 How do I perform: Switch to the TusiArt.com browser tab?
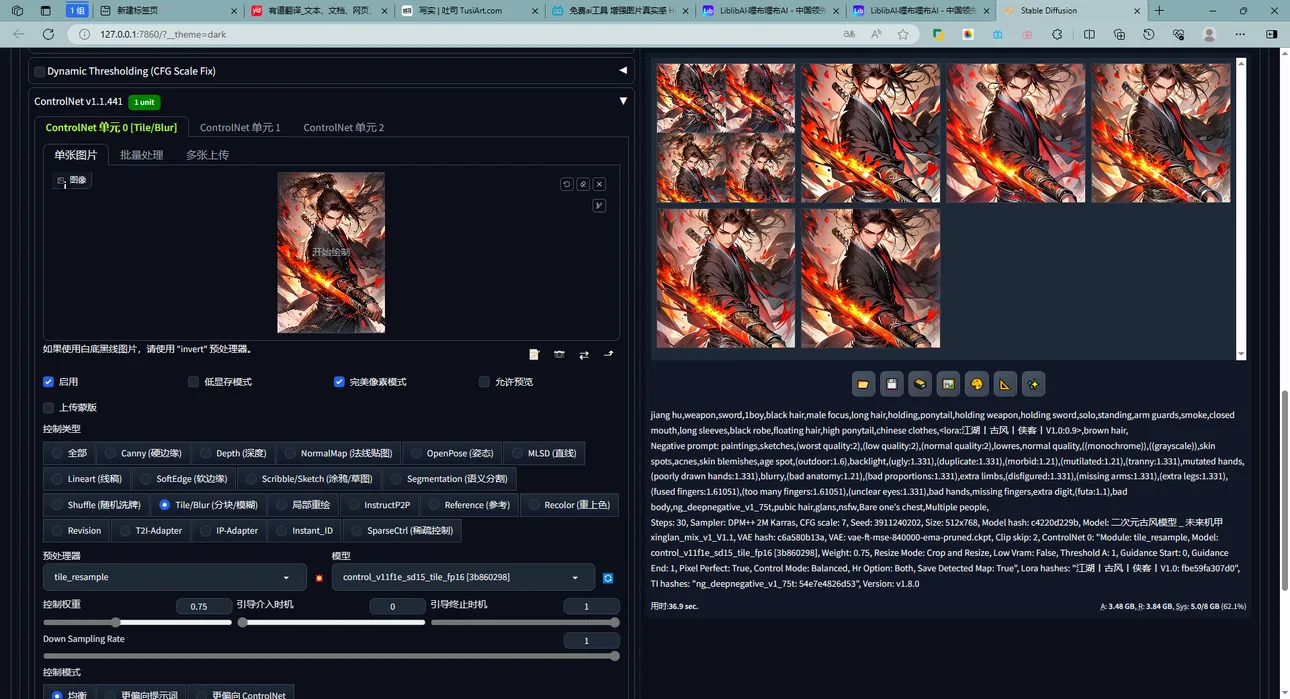pos(467,10)
